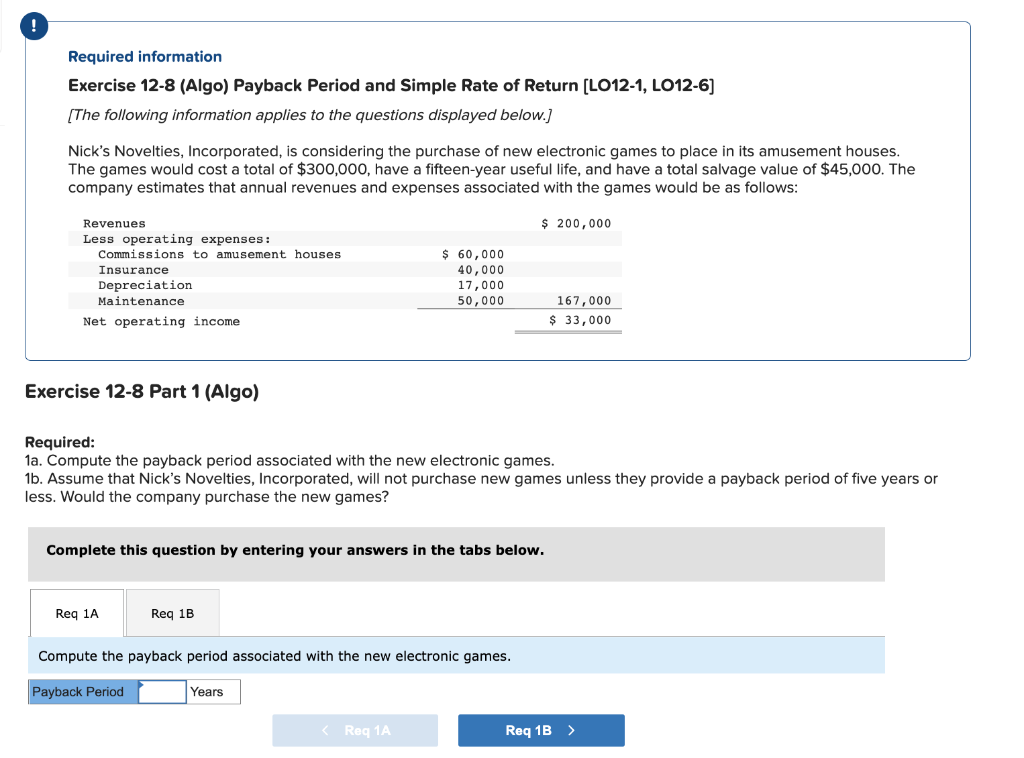Click the Payback Period input field

(x=163, y=691)
